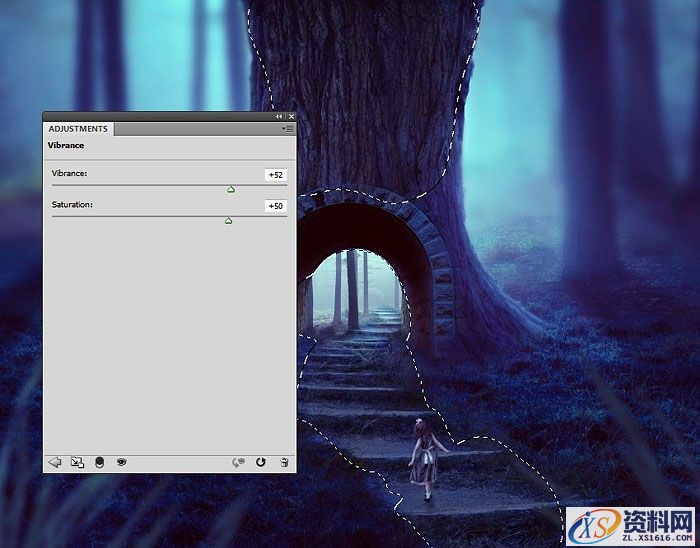
Task: Click the view previous state icon
Action: (x=238, y=462)
